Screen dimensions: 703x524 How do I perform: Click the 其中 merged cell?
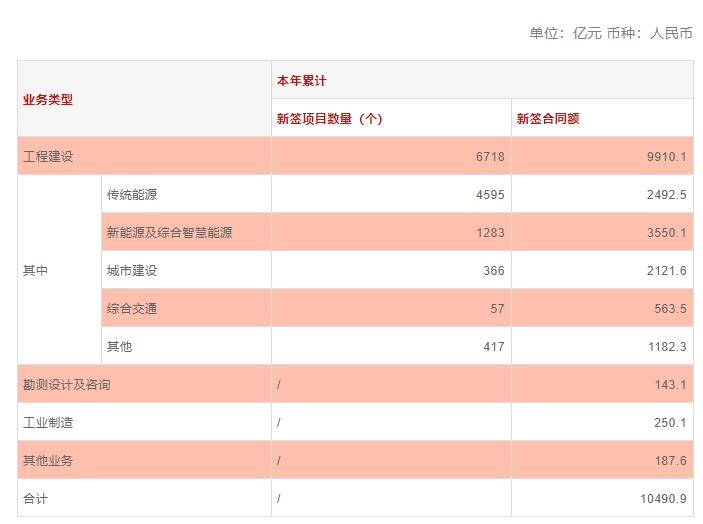[x=36, y=270]
